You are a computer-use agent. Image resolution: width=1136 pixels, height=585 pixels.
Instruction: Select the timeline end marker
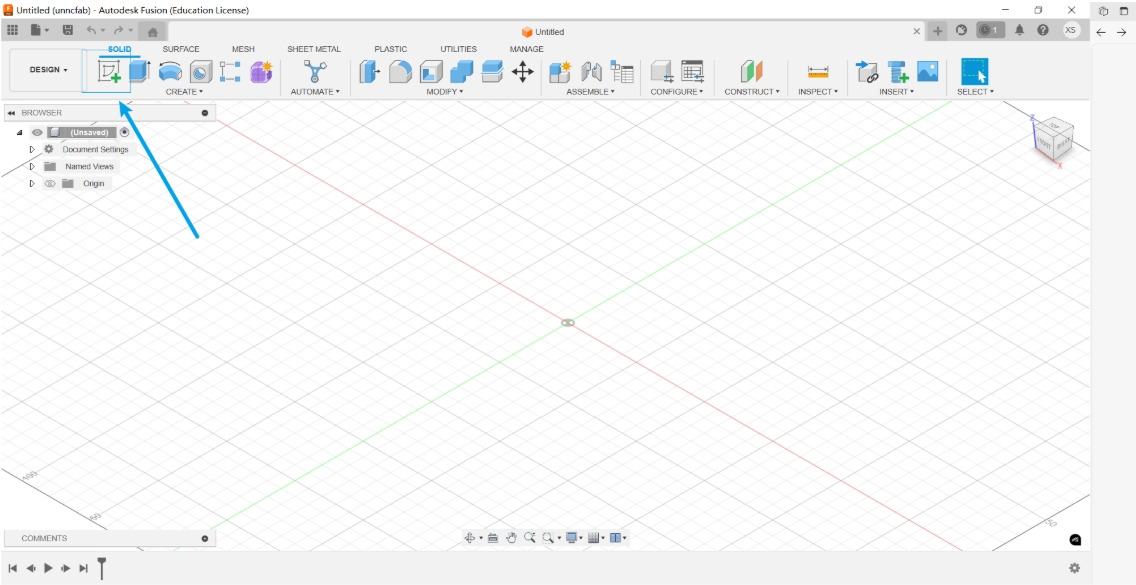102,568
